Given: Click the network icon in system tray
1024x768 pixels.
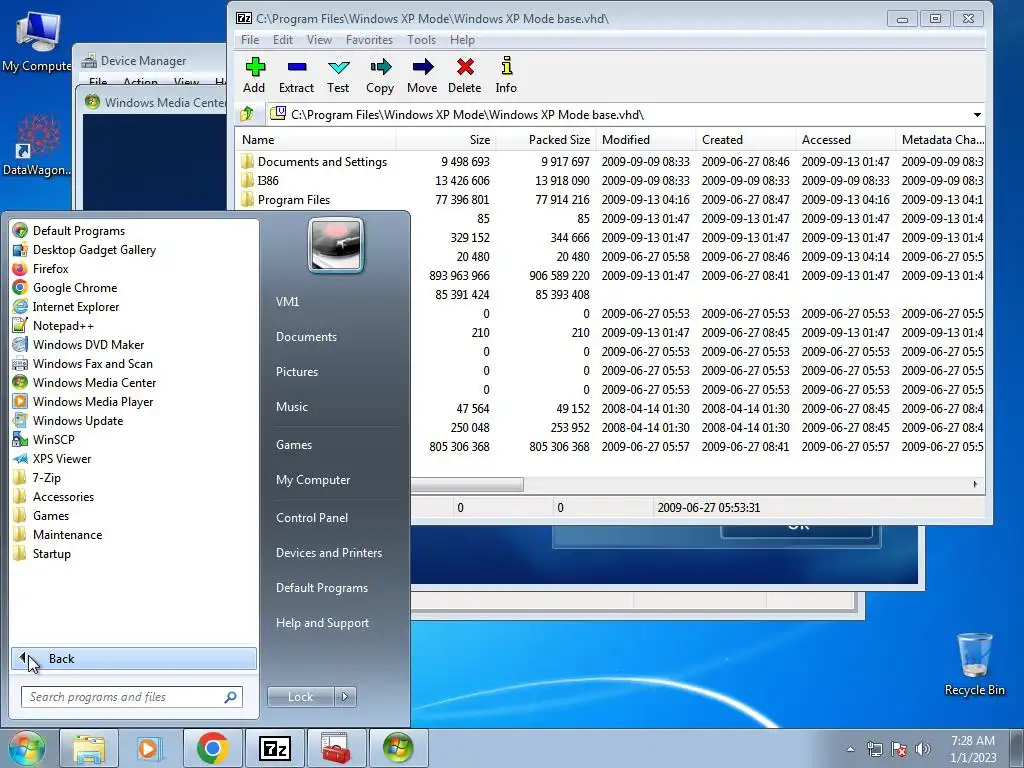Looking at the screenshot, I should (x=874, y=749).
